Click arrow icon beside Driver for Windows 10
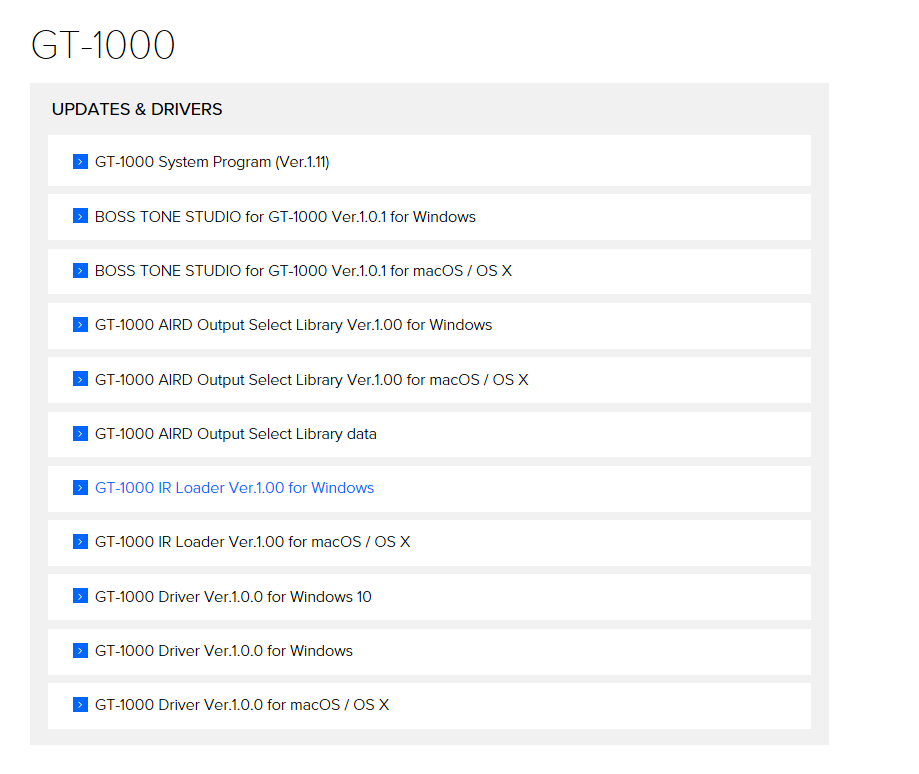Image resolution: width=919 pixels, height=774 pixels. (x=80, y=596)
